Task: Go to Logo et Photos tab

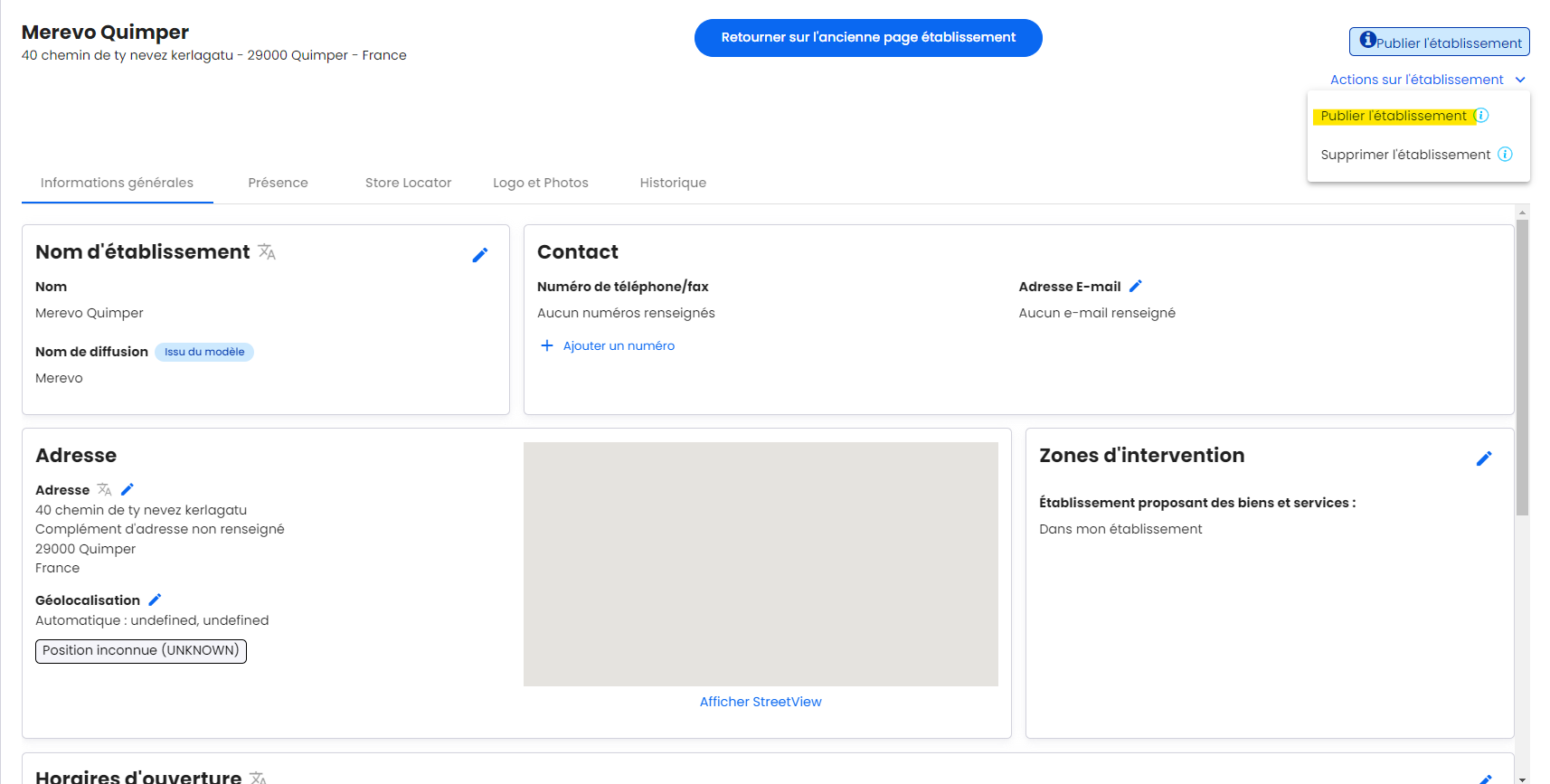Action: coord(540,183)
